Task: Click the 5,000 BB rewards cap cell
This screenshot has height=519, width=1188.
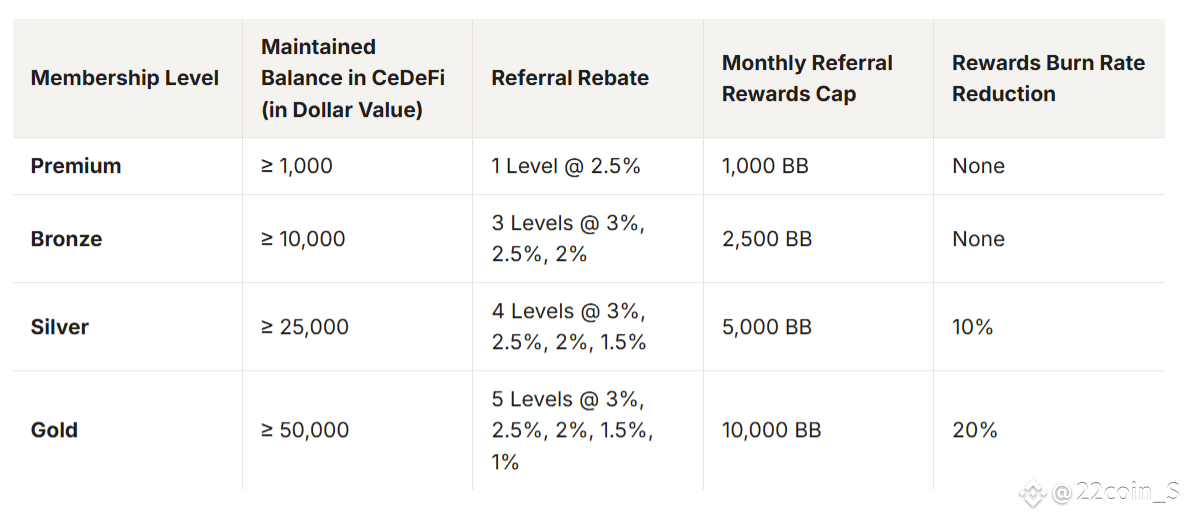Action: tap(767, 327)
